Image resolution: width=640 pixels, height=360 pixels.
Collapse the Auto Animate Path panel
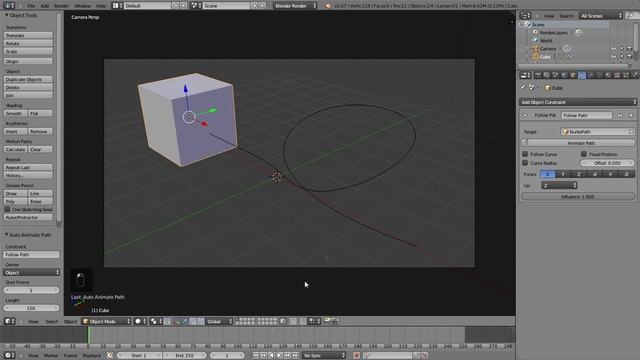[7, 235]
